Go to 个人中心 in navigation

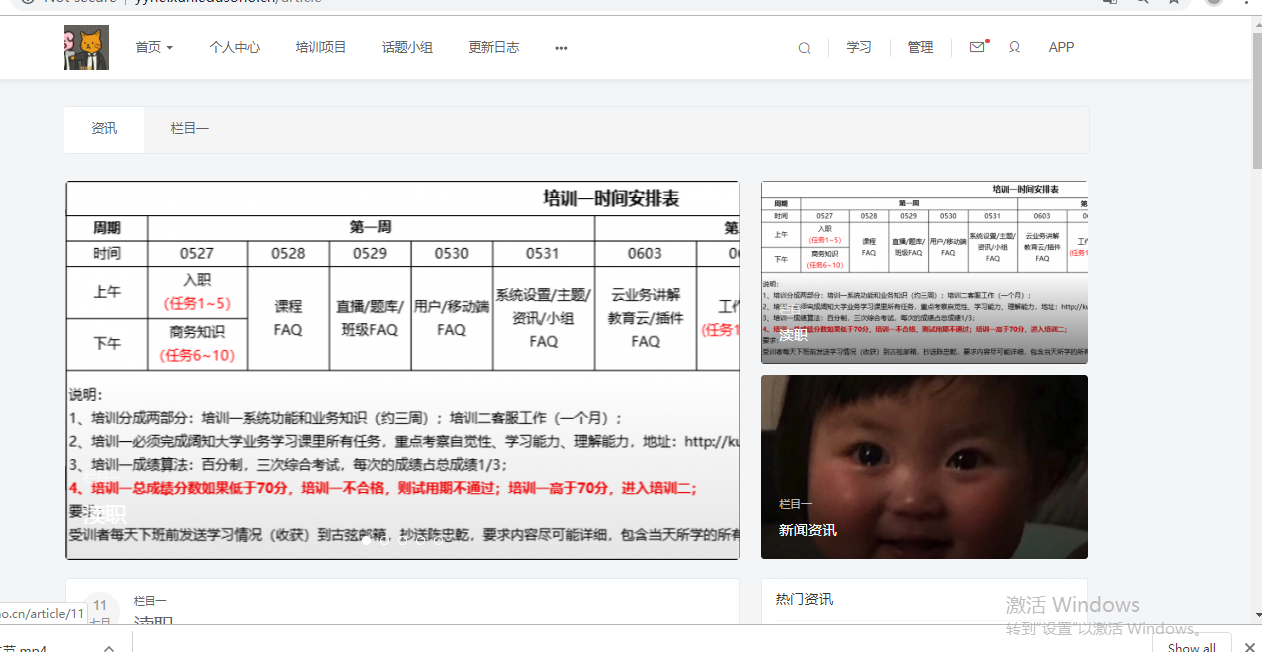click(x=234, y=47)
